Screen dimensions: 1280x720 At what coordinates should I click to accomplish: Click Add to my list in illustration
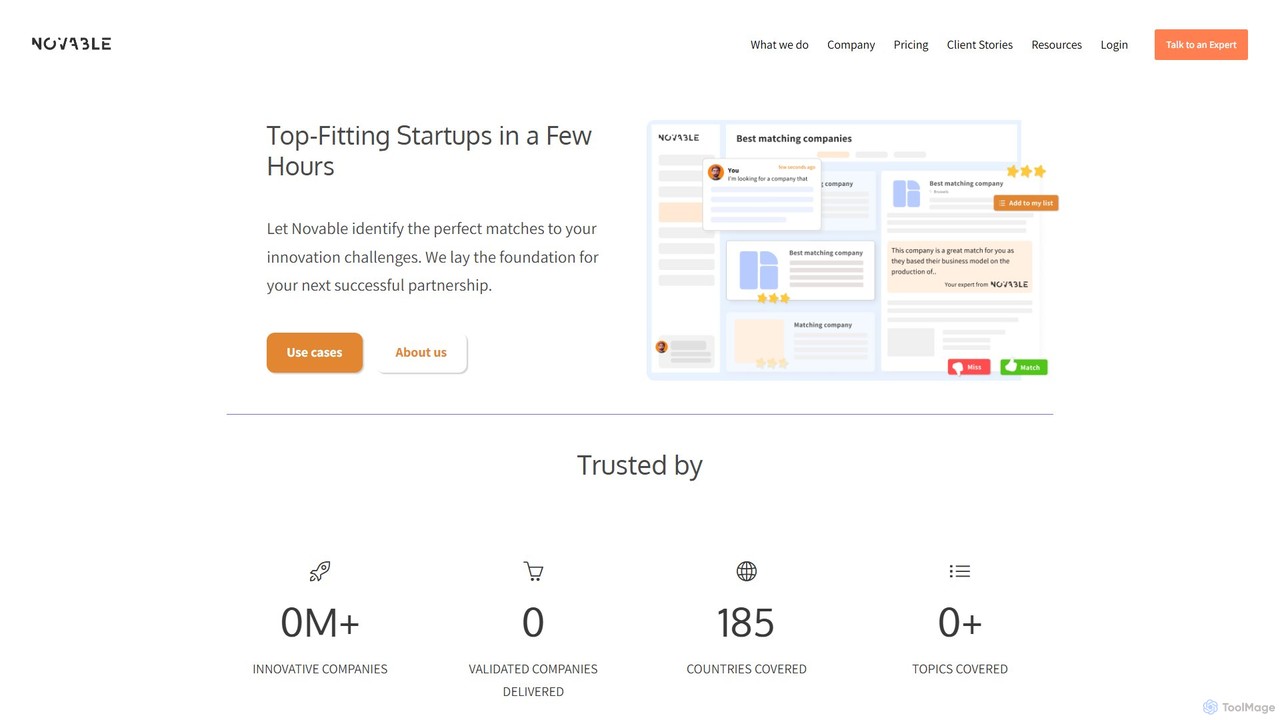pyautogui.click(x=1026, y=203)
